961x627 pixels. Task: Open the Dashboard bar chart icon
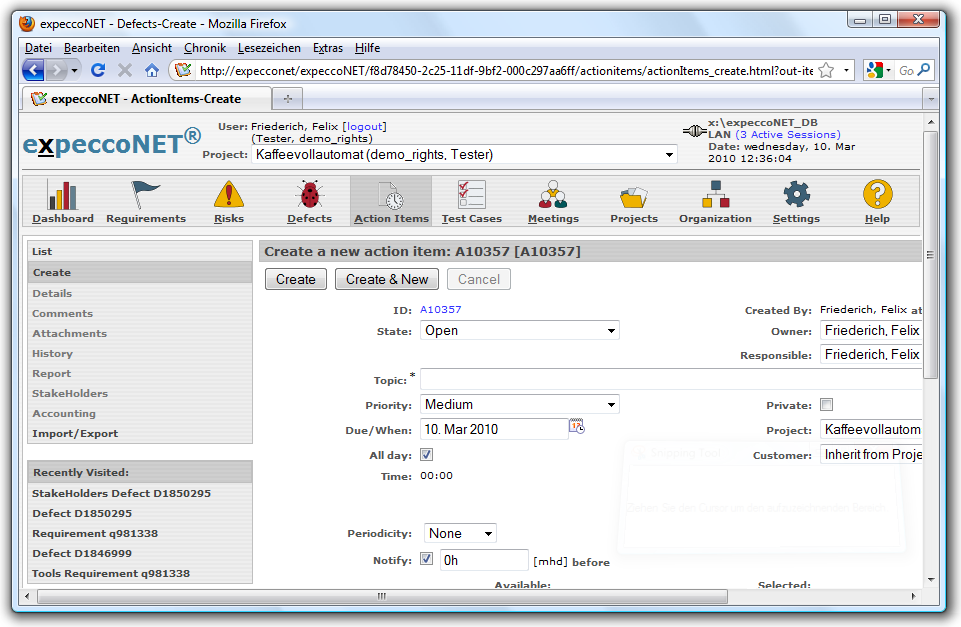(62, 195)
